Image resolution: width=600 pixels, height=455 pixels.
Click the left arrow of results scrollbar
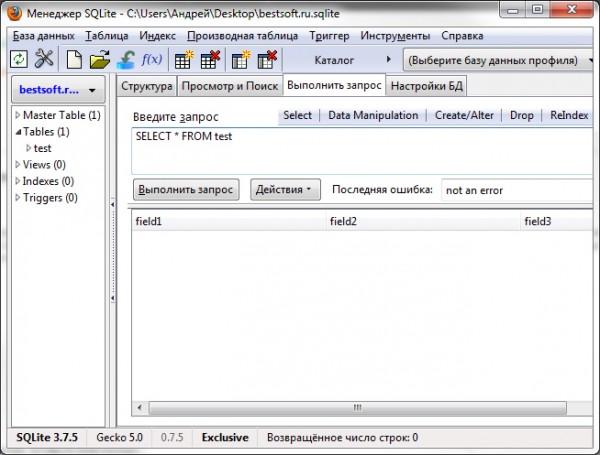[x=139, y=408]
